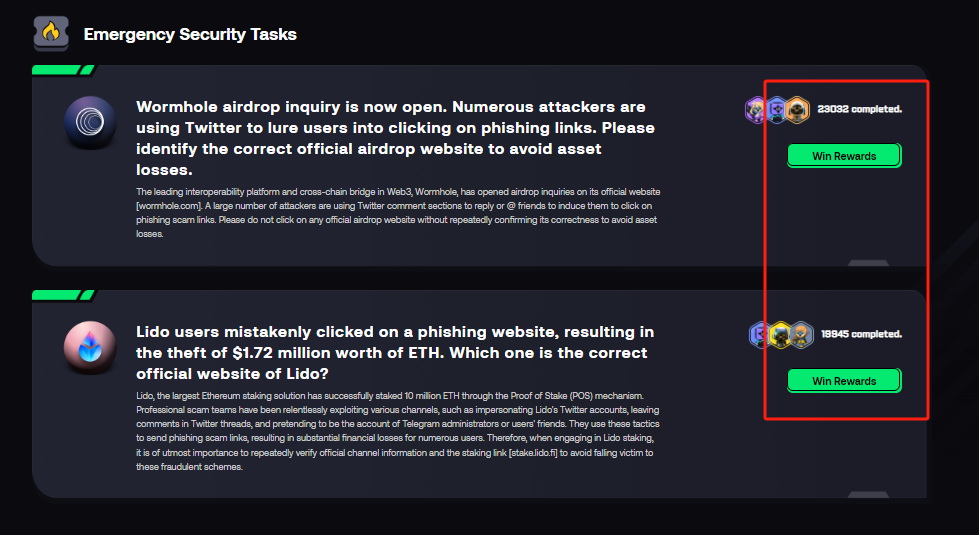Click the blue hexagon avatar in Wormhole card
Screen dimensions: 979x535
click(x=777, y=110)
